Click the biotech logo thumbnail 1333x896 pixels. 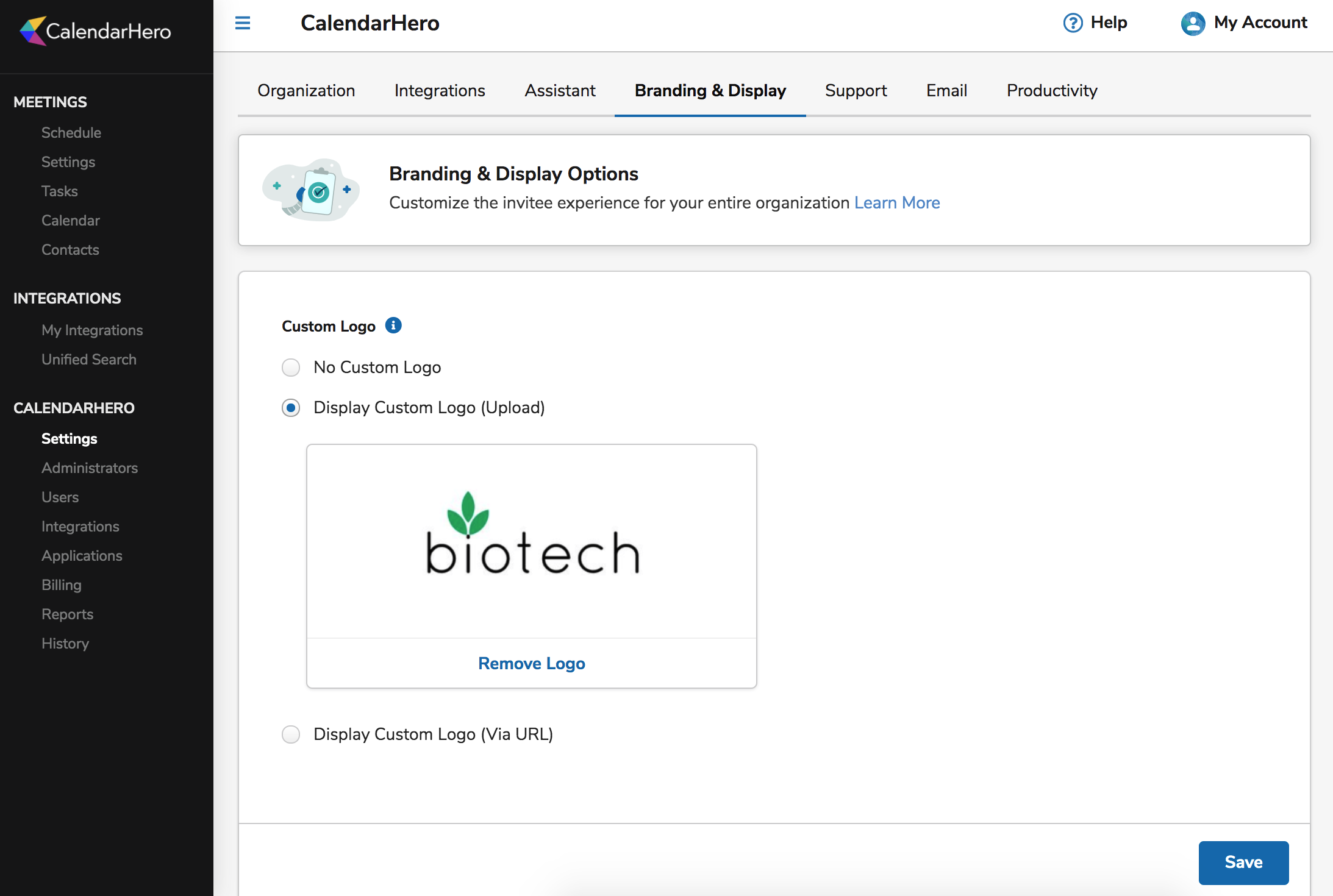coord(532,534)
